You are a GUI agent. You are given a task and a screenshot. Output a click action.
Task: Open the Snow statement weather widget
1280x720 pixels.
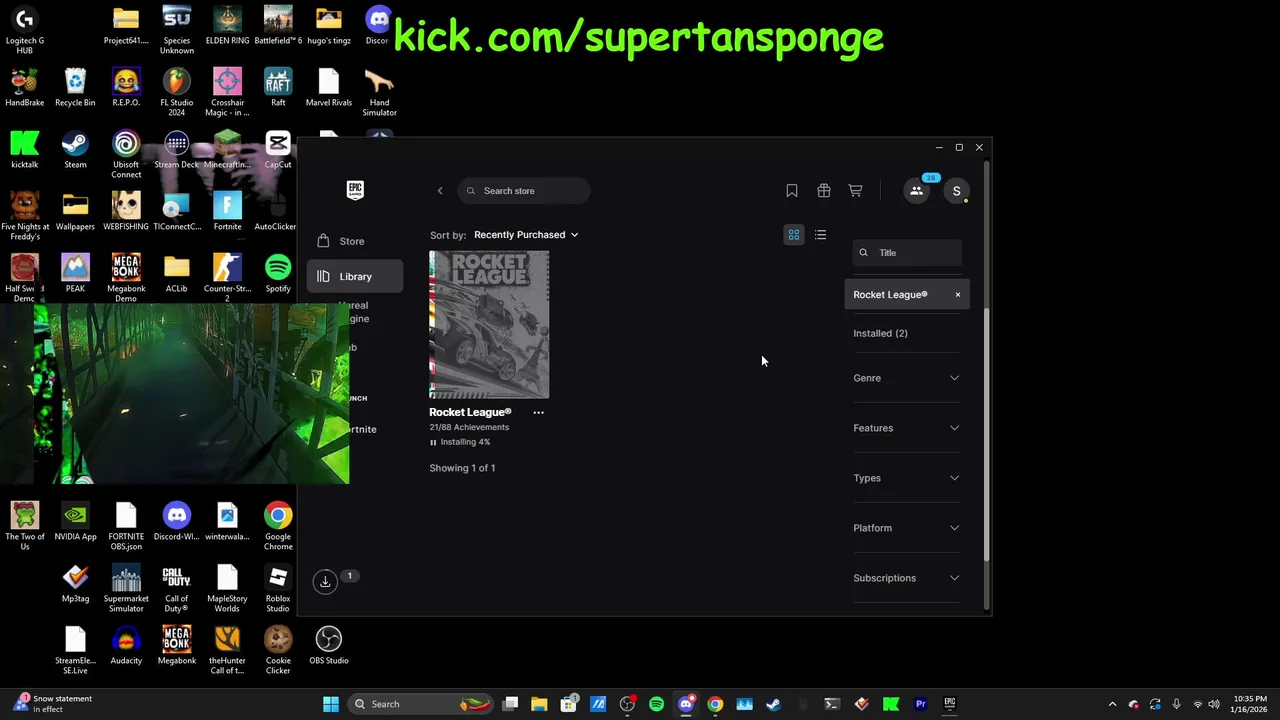pyautogui.click(x=52, y=704)
